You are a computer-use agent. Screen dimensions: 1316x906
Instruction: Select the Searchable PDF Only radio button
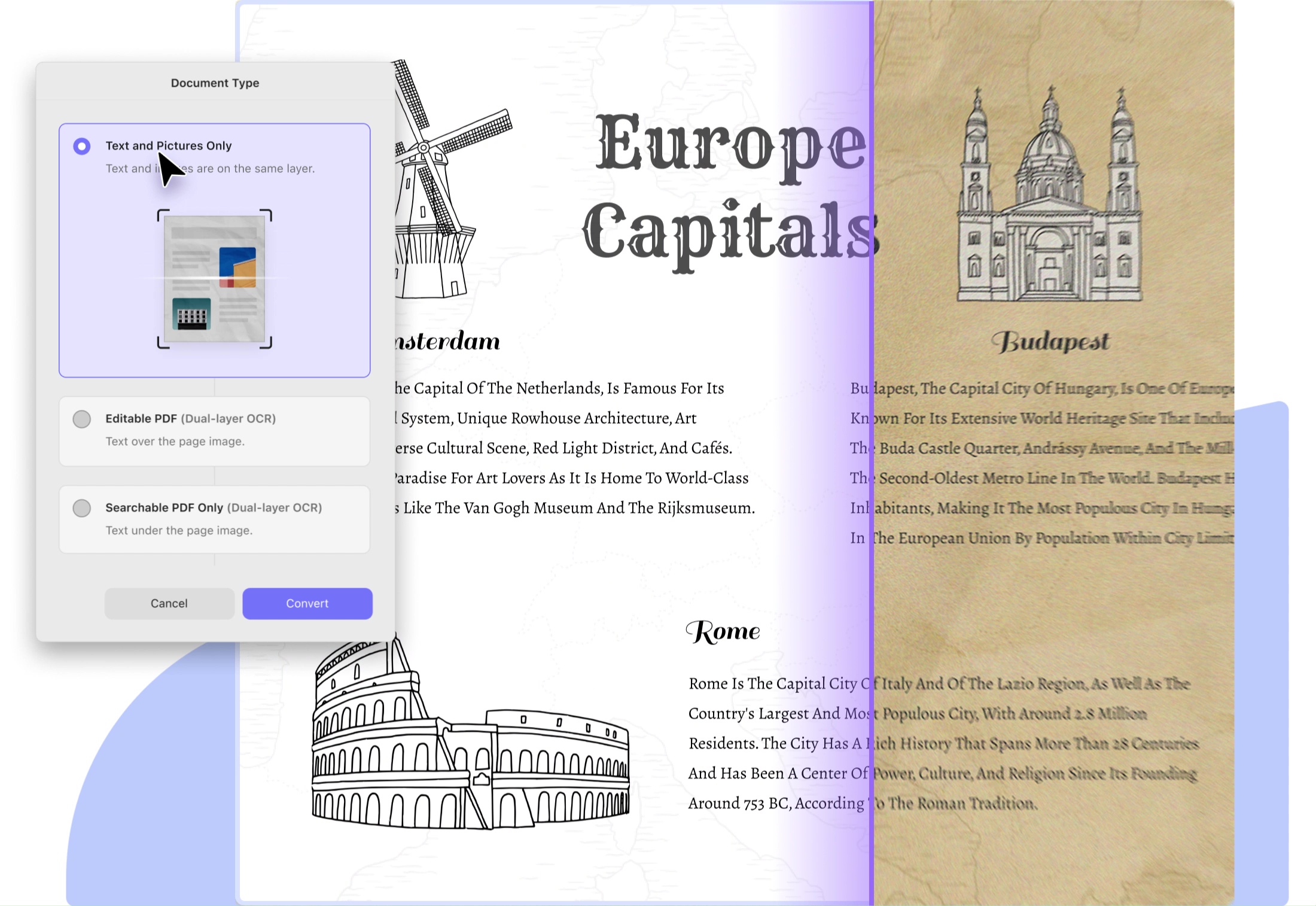[82, 508]
